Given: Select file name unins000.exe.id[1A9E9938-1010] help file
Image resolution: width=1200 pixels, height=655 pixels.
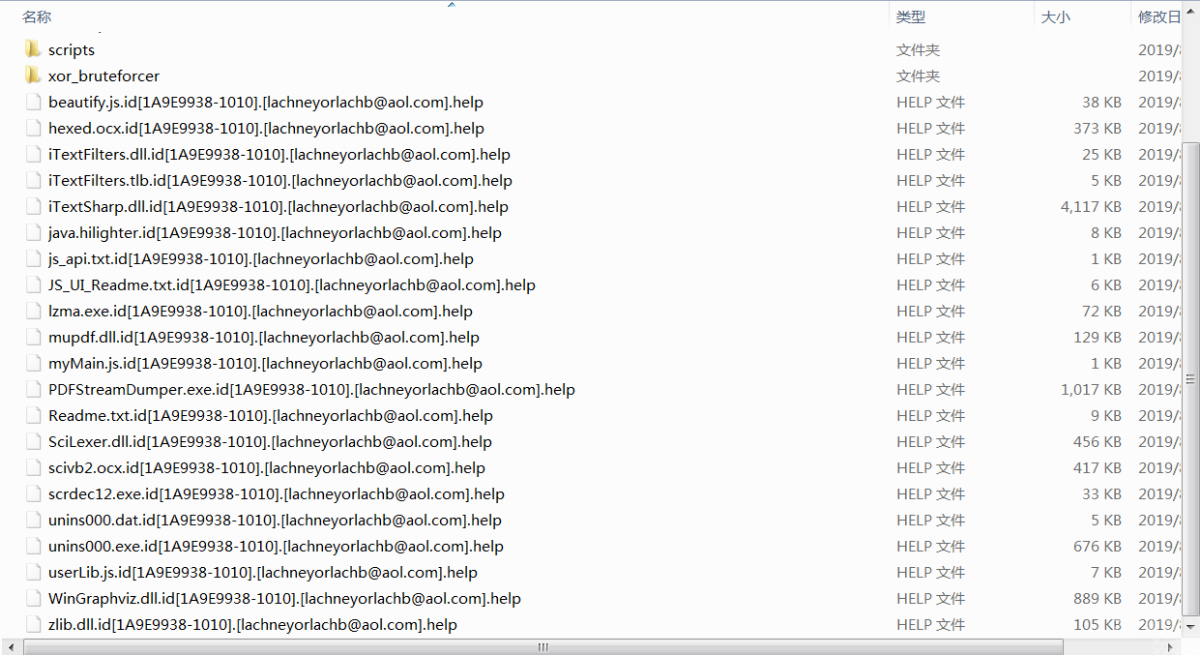Looking at the screenshot, I should 276,546.
